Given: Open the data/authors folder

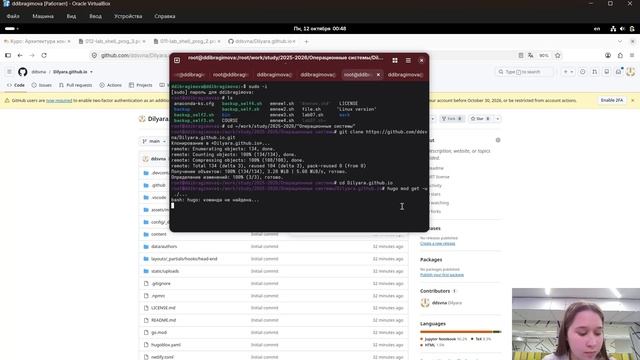Looking at the screenshot, I should pos(164,247).
